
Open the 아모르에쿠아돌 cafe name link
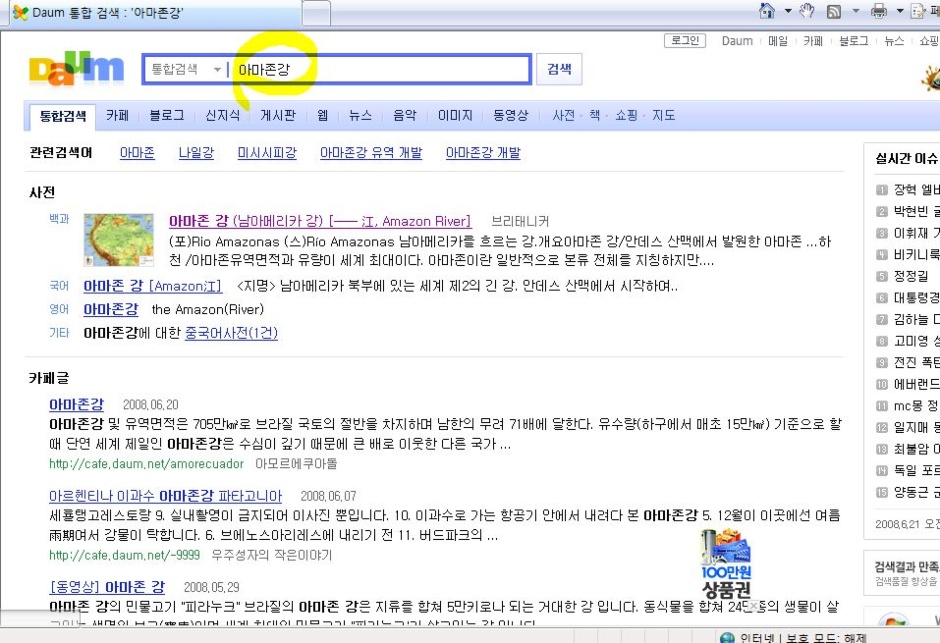pos(296,464)
